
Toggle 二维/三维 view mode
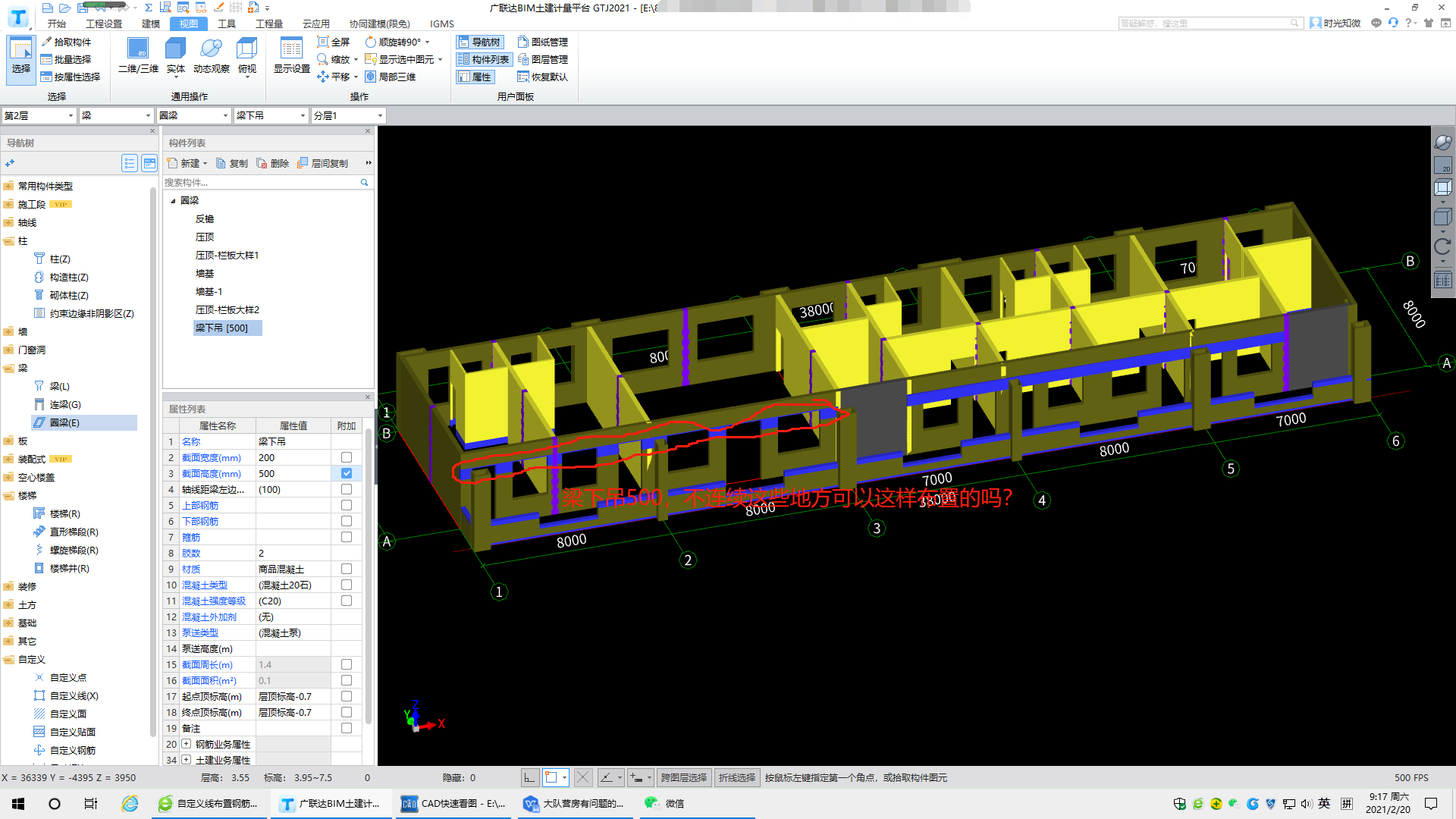coord(138,56)
